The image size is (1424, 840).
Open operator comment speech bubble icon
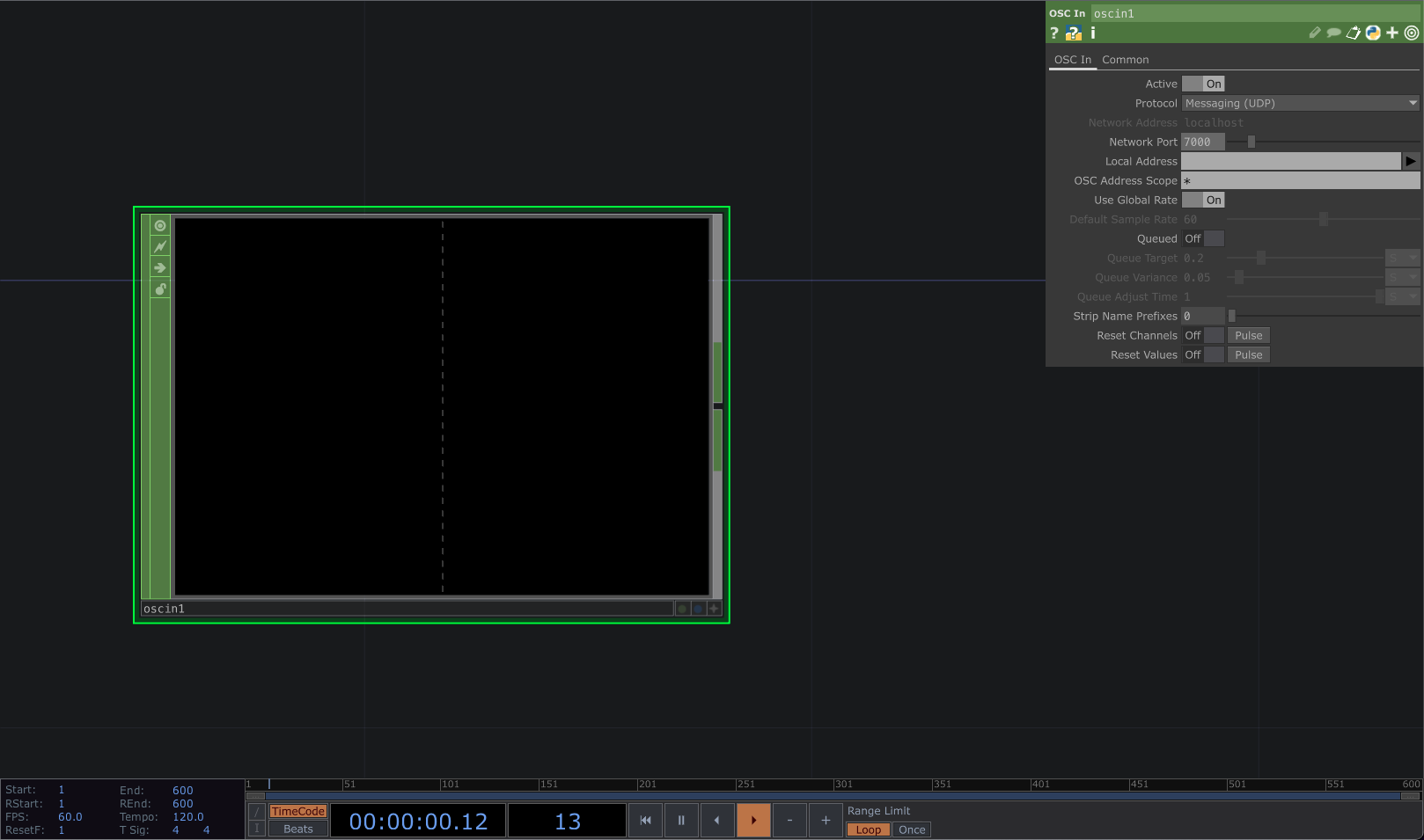coord(1334,33)
